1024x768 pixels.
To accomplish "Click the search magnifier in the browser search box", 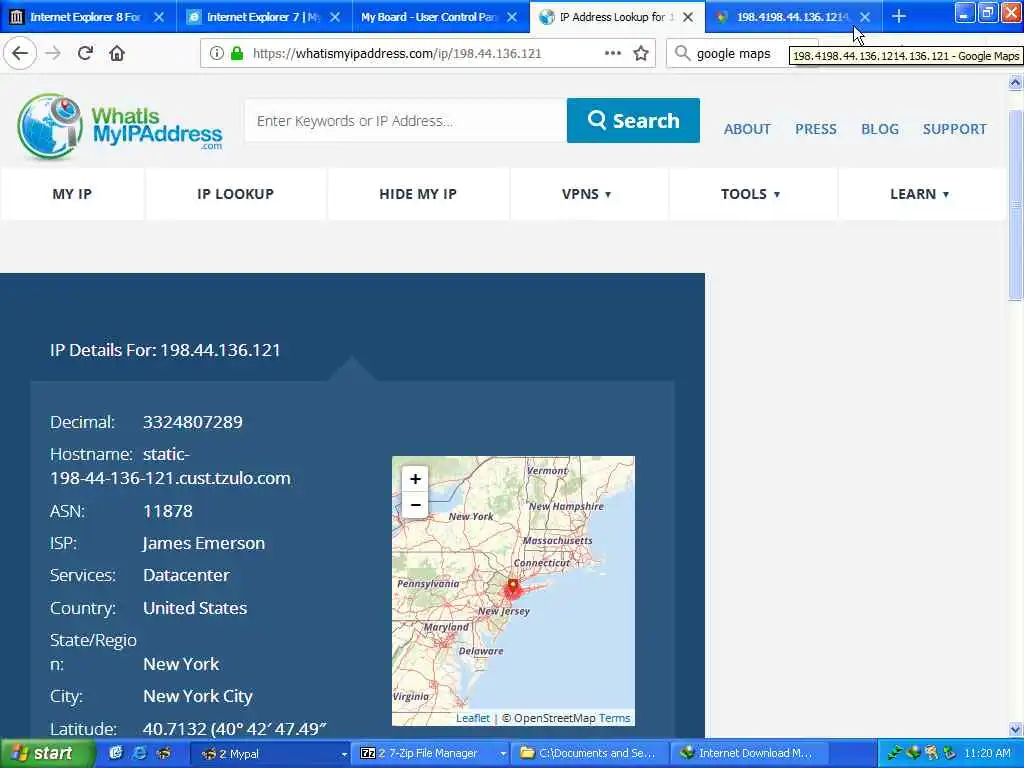I will click(x=682, y=53).
